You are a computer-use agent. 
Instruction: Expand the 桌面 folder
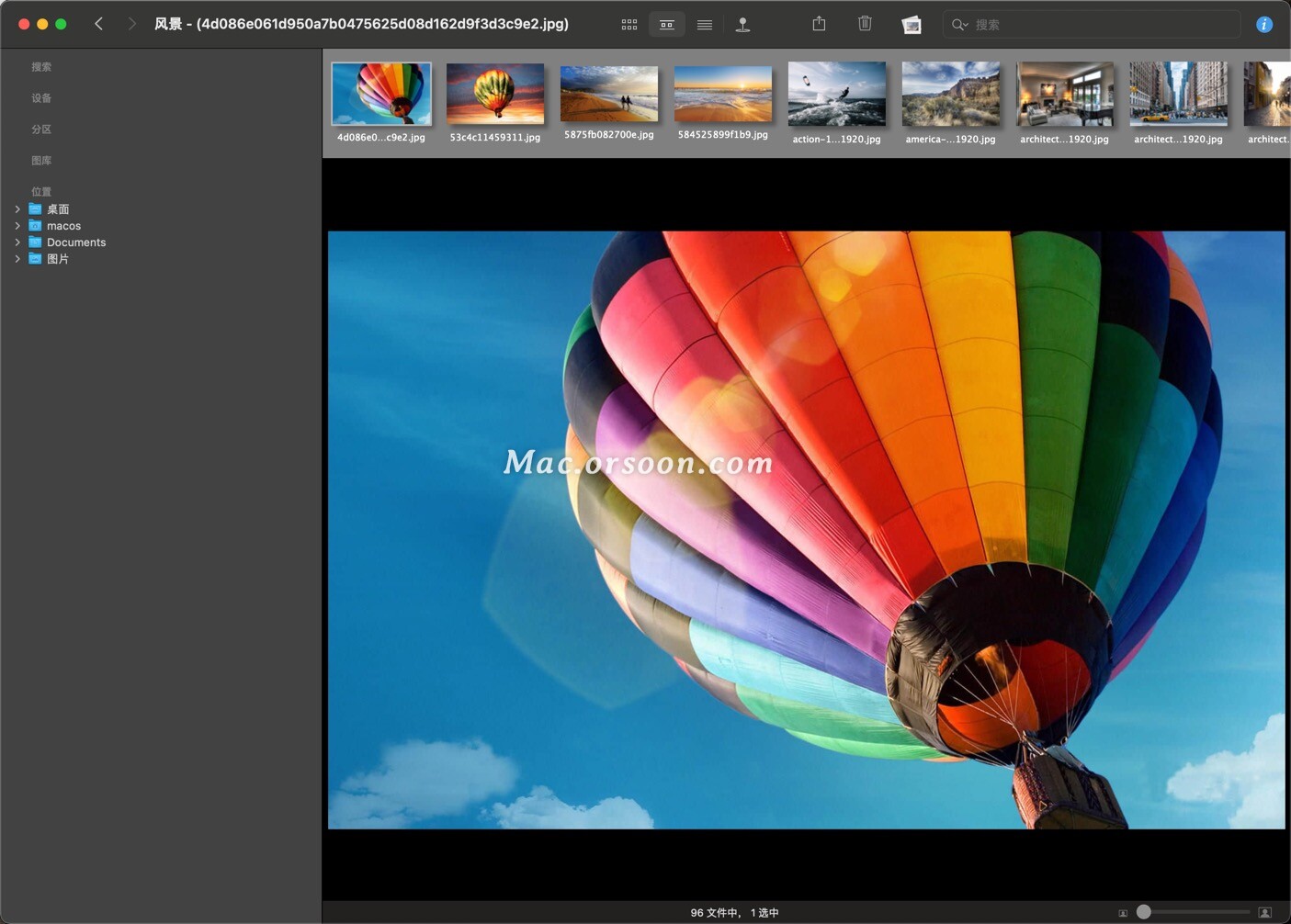coord(17,209)
